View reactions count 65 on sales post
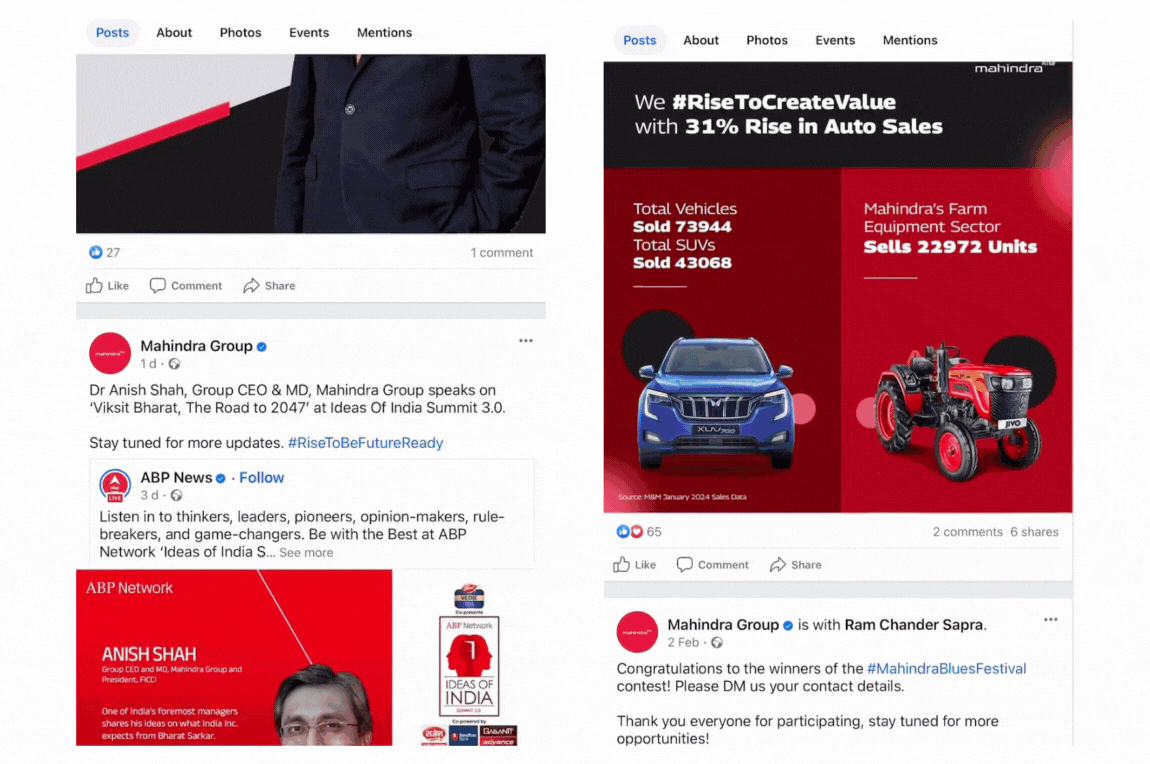The width and height of the screenshot is (1150, 764). (639, 532)
